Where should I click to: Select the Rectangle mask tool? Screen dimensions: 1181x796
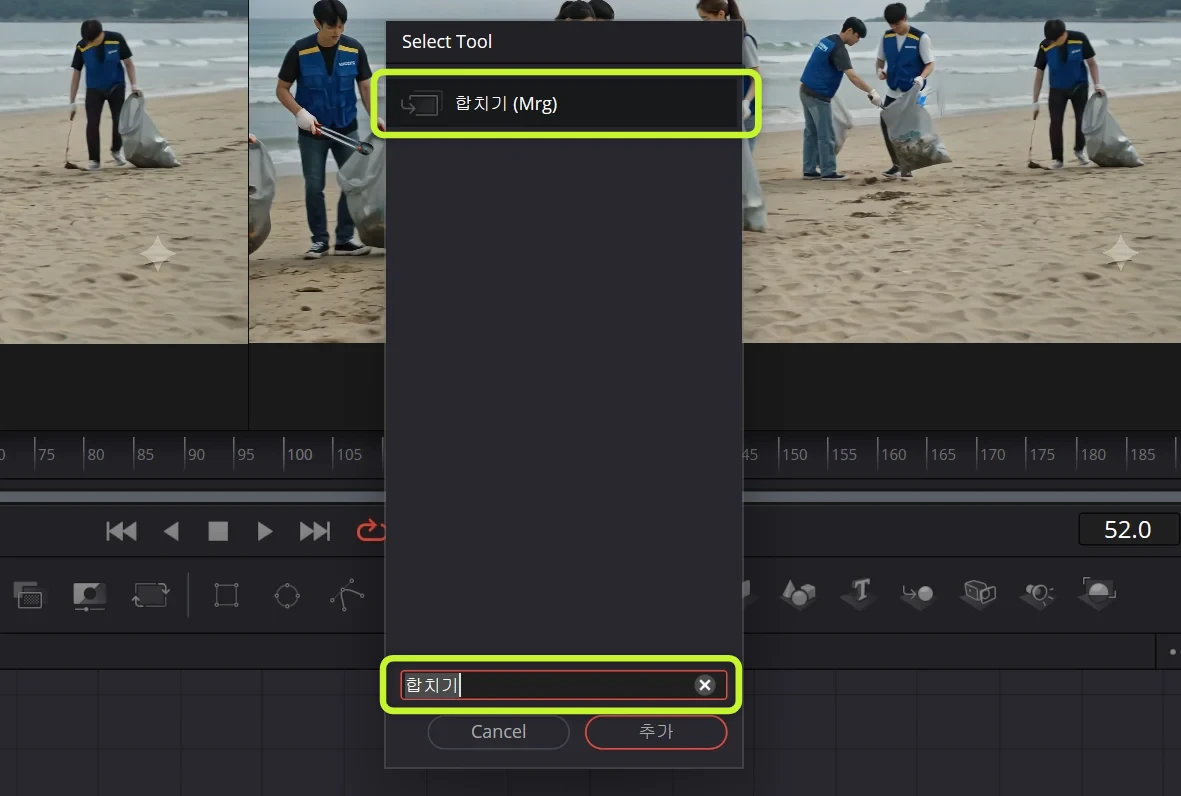coord(226,595)
